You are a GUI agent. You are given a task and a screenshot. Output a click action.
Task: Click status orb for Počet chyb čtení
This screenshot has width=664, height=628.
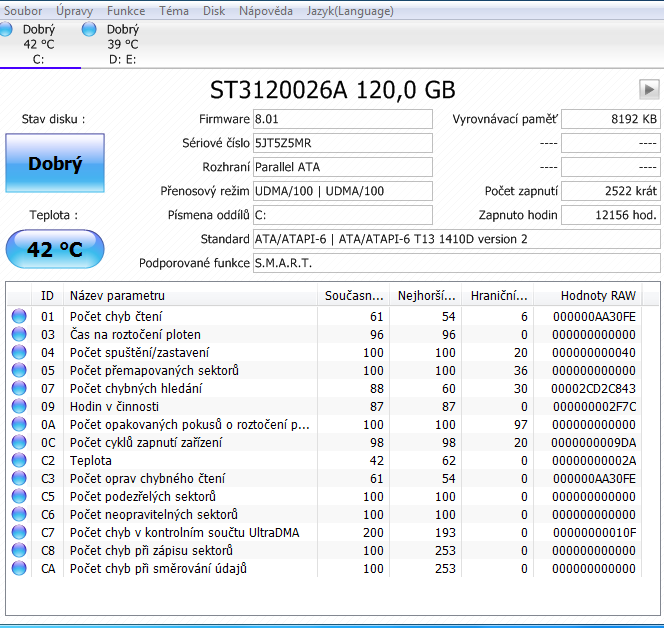coord(19,317)
